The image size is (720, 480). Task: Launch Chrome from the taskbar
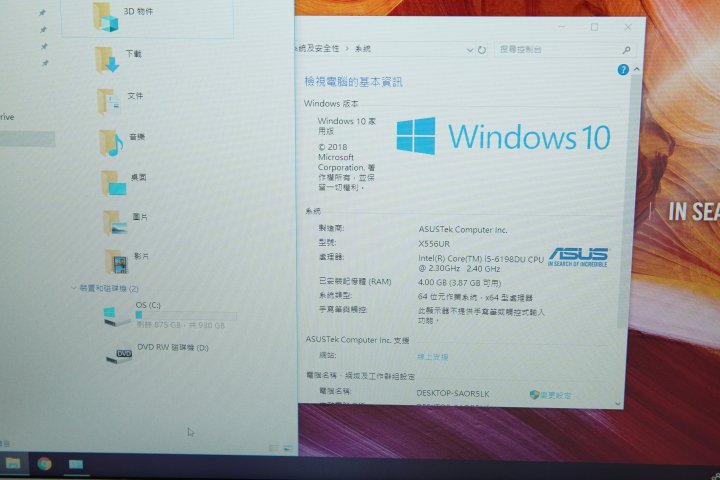point(45,464)
